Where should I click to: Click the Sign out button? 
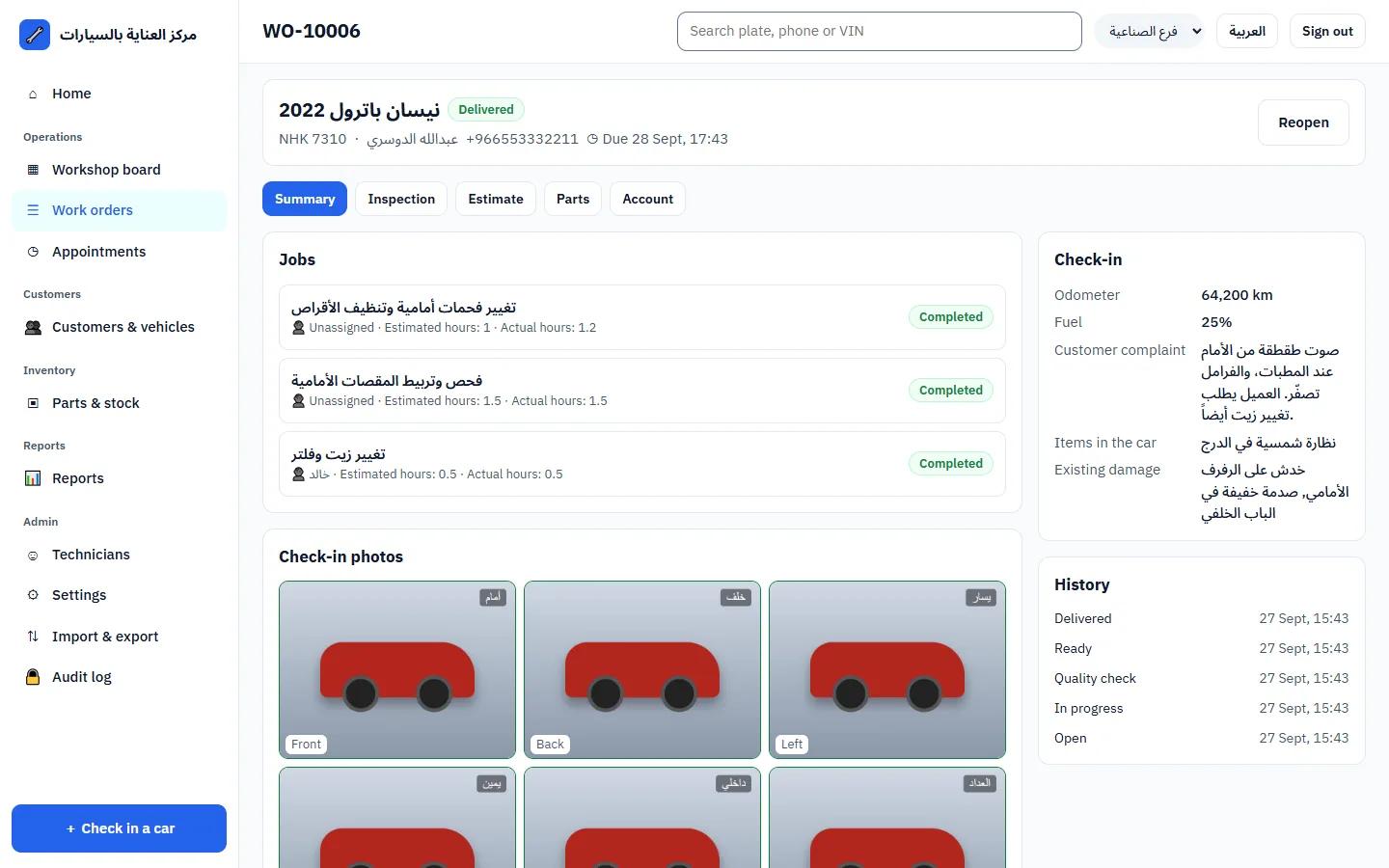1327,31
